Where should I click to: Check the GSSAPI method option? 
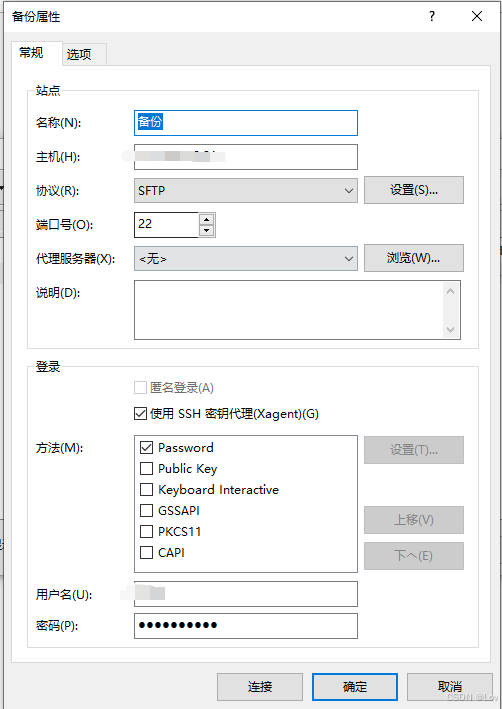pos(146,510)
